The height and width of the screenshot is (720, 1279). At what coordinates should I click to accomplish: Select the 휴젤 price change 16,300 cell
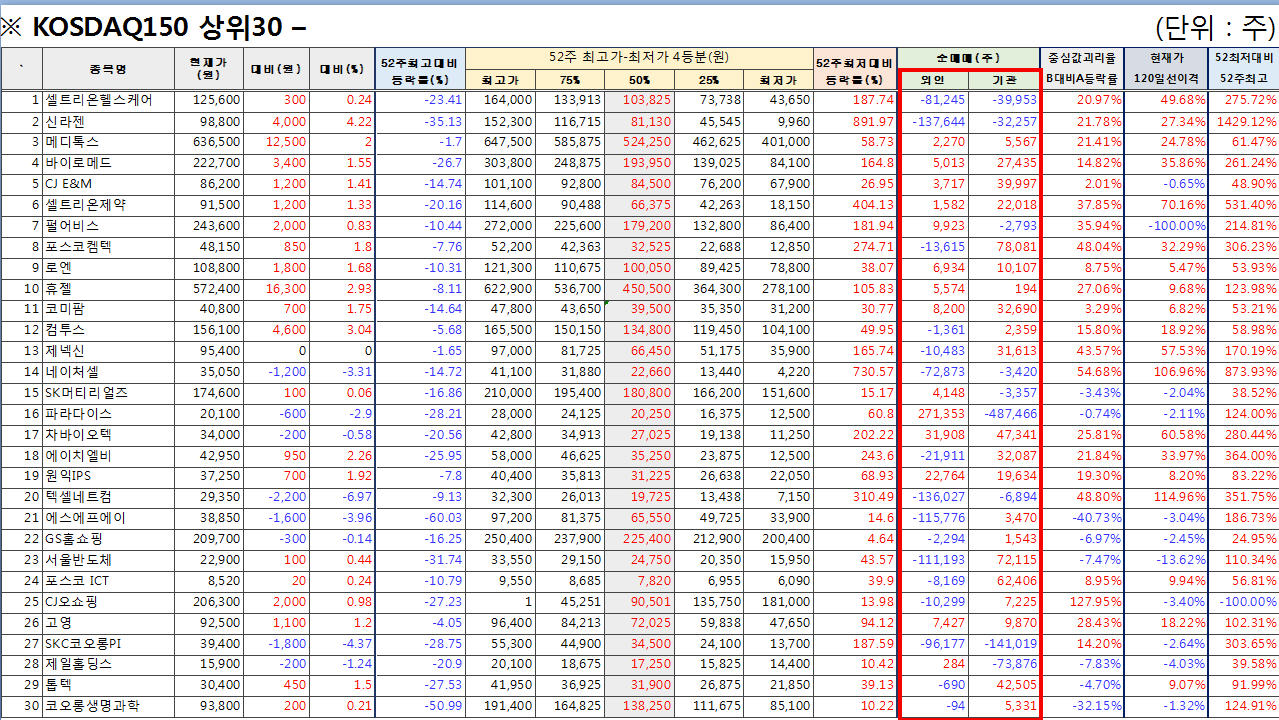tap(276, 288)
